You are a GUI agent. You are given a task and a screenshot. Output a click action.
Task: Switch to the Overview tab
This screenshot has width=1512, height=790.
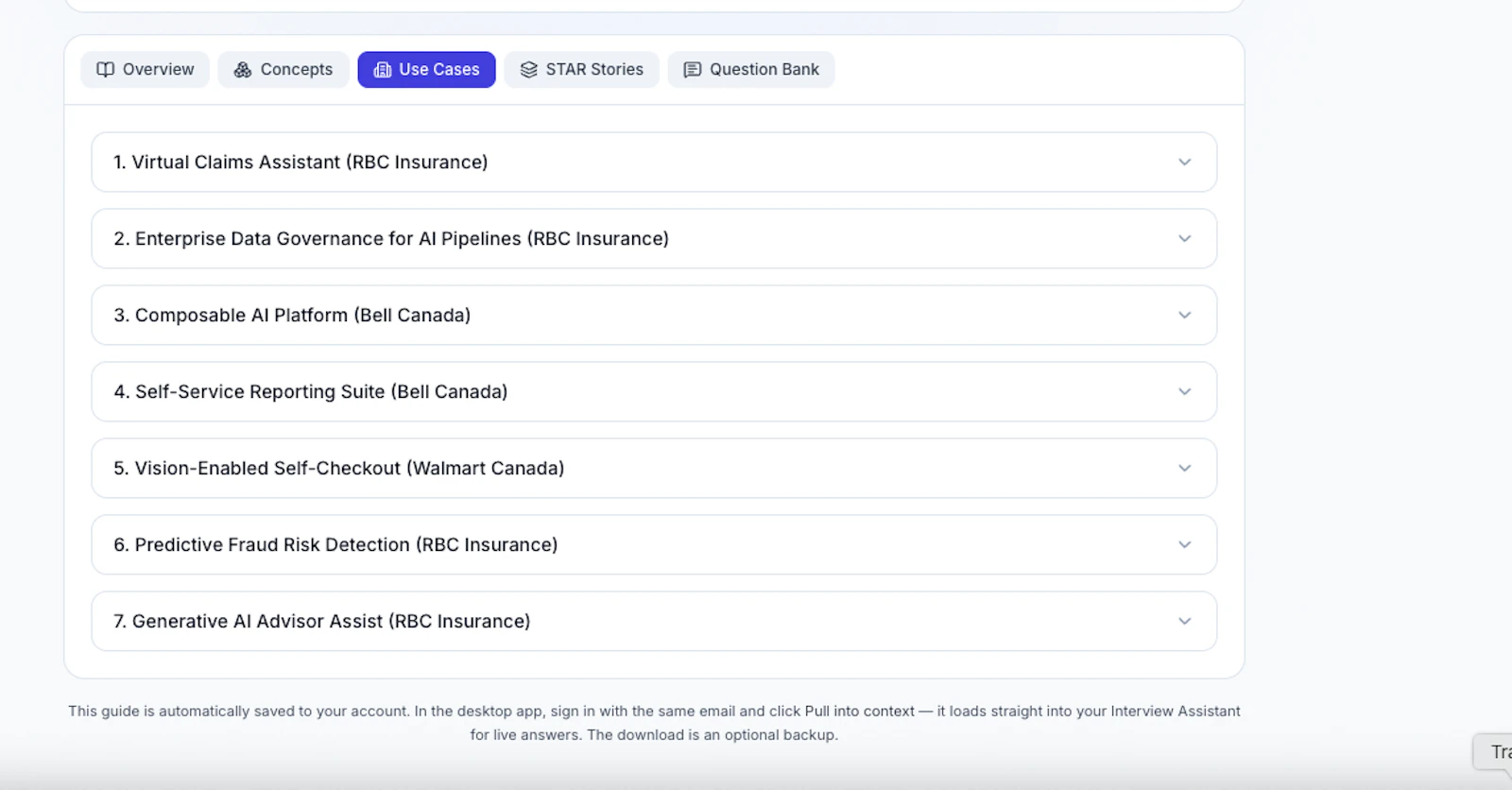click(146, 70)
